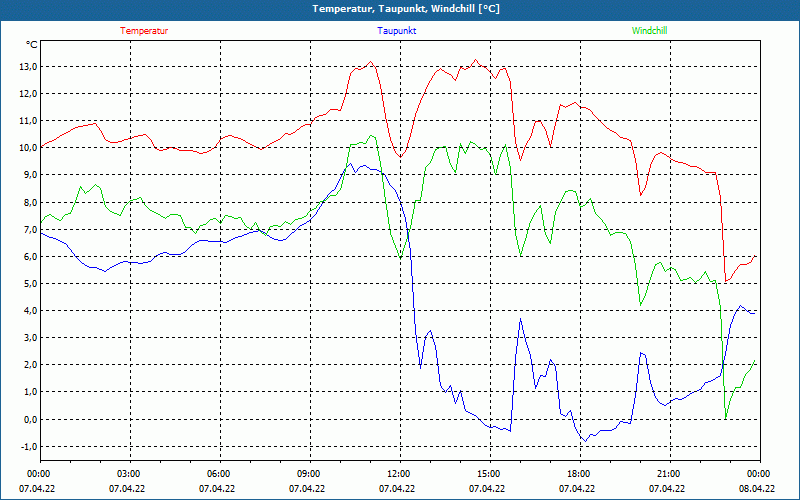This screenshot has height=500, width=800.
Task: Click the 21:00 time label
Action: (x=667, y=474)
